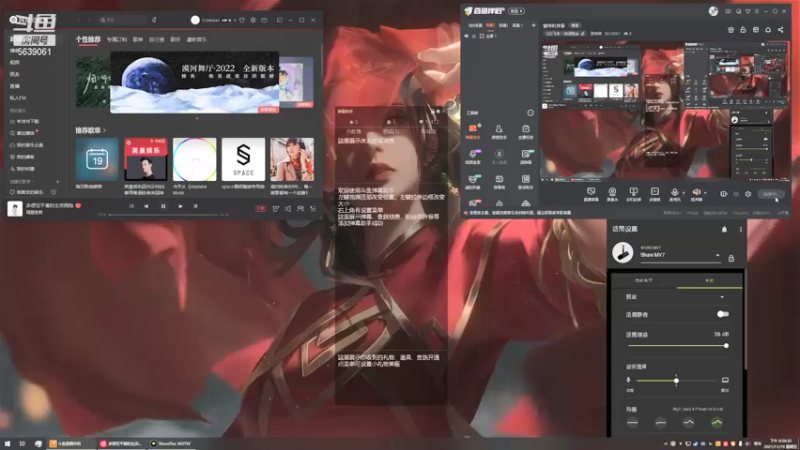This screenshot has width=800, height=450.
Task: Toggle visibility eye of 全屏 source
Action: pyautogui.click(x=466, y=36)
